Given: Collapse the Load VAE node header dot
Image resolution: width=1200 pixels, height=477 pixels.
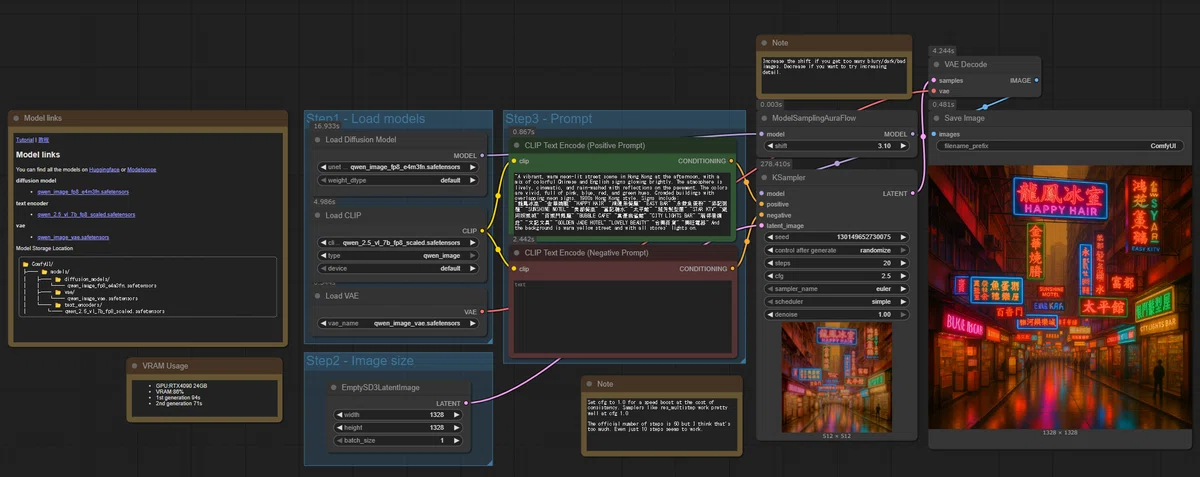Looking at the screenshot, I should 316,296.
